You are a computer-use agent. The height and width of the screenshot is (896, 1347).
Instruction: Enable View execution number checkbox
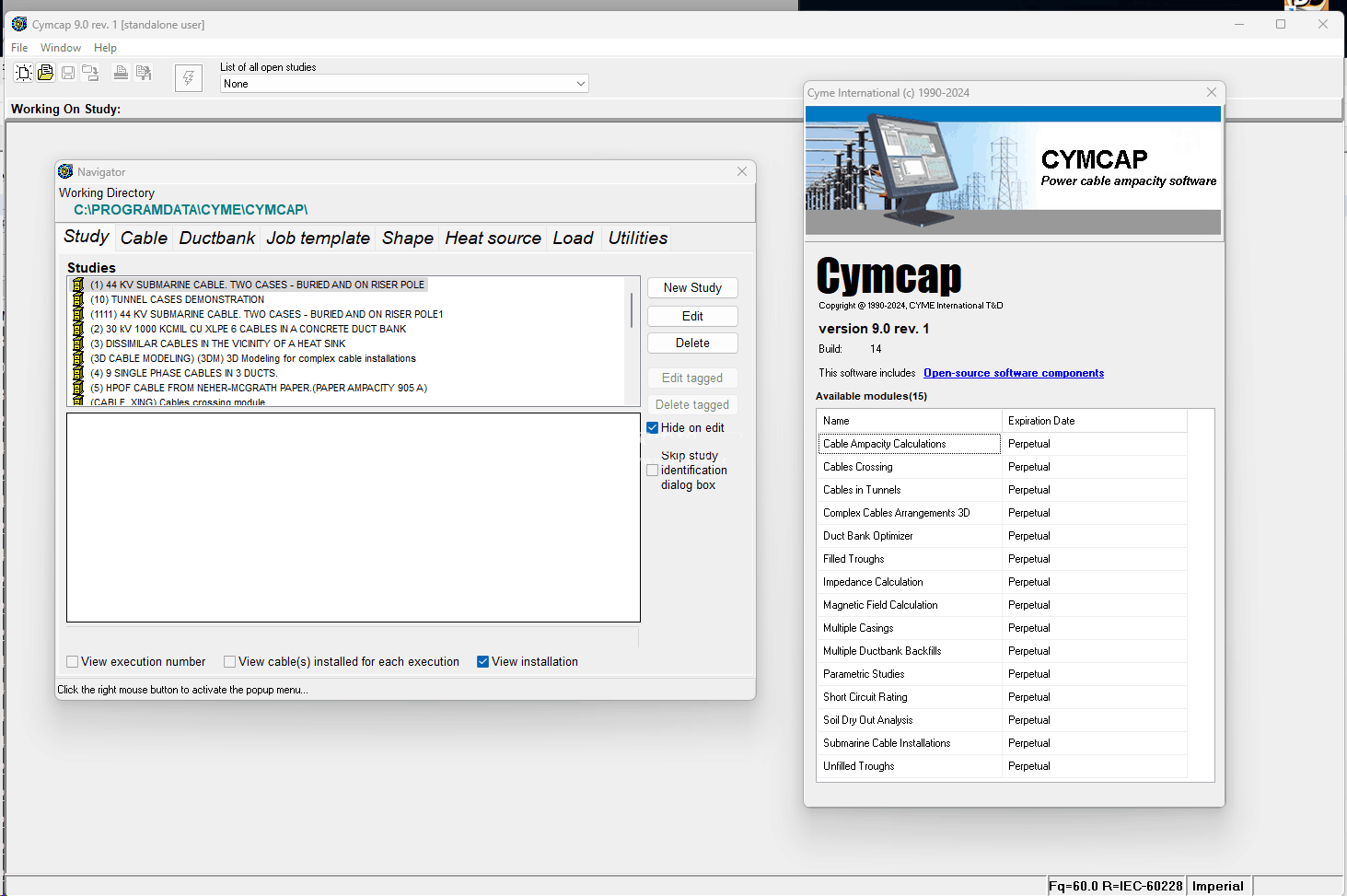[72, 661]
